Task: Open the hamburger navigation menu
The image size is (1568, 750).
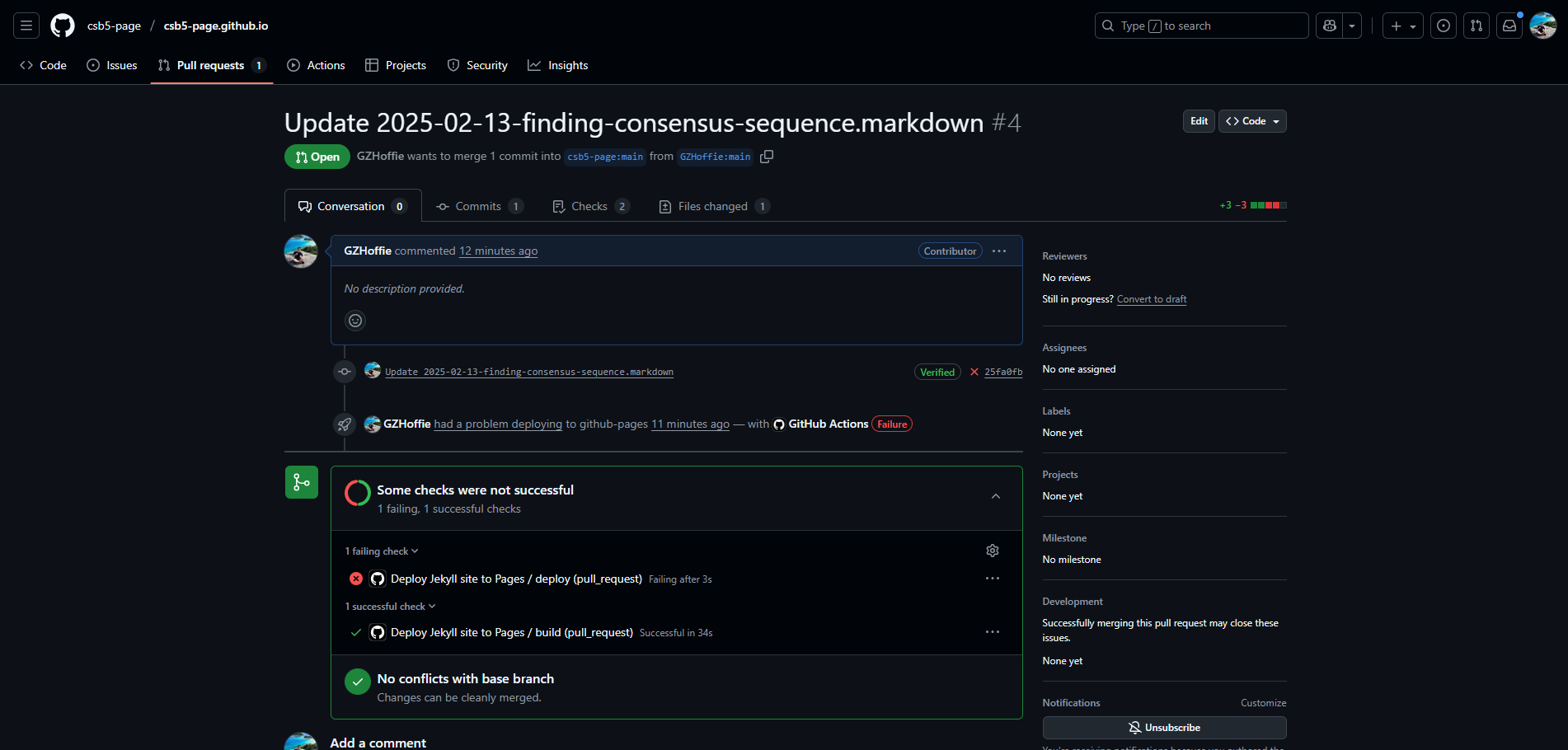Action: click(x=26, y=26)
